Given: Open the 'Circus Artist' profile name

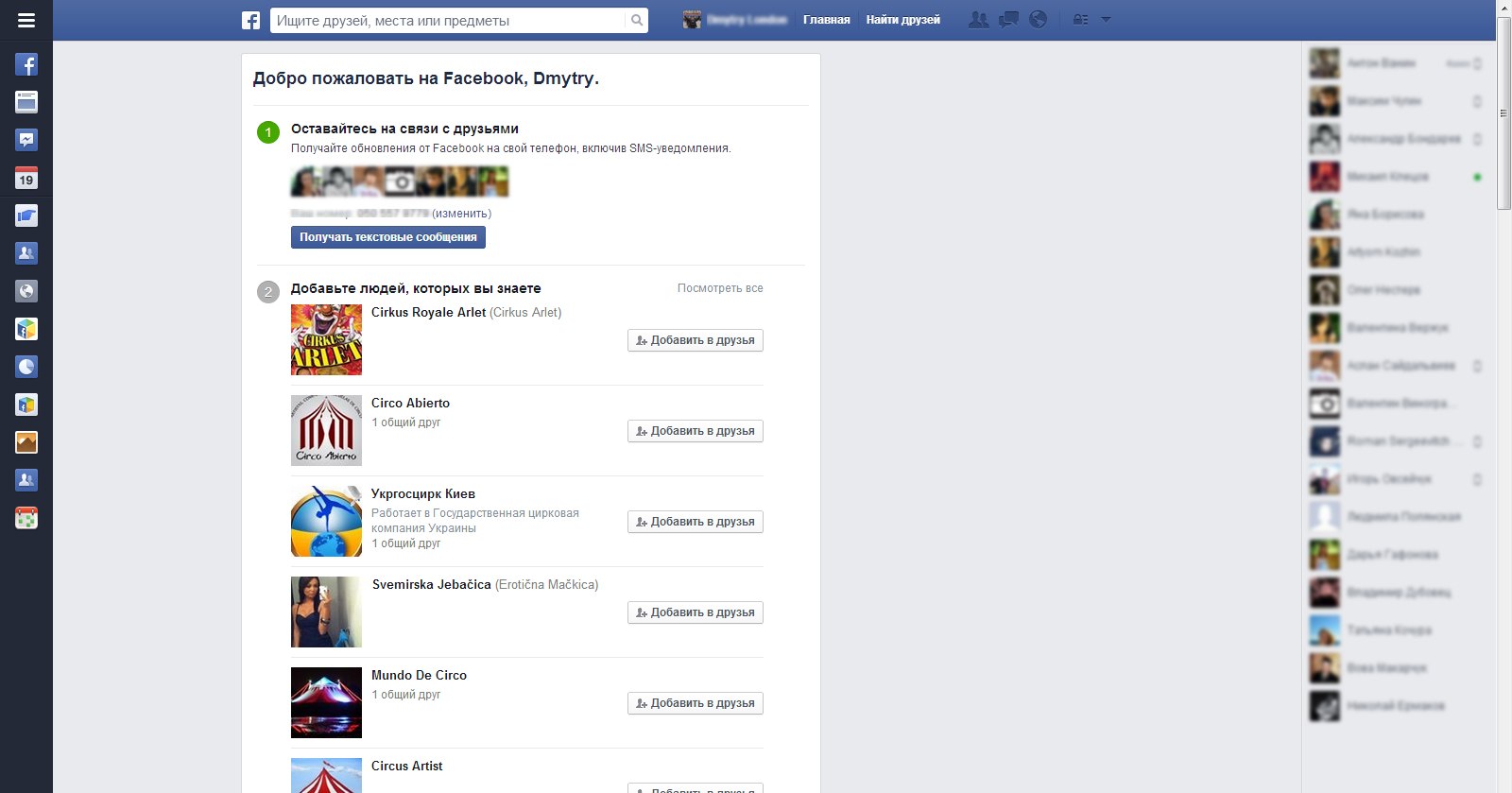Looking at the screenshot, I should click(406, 767).
